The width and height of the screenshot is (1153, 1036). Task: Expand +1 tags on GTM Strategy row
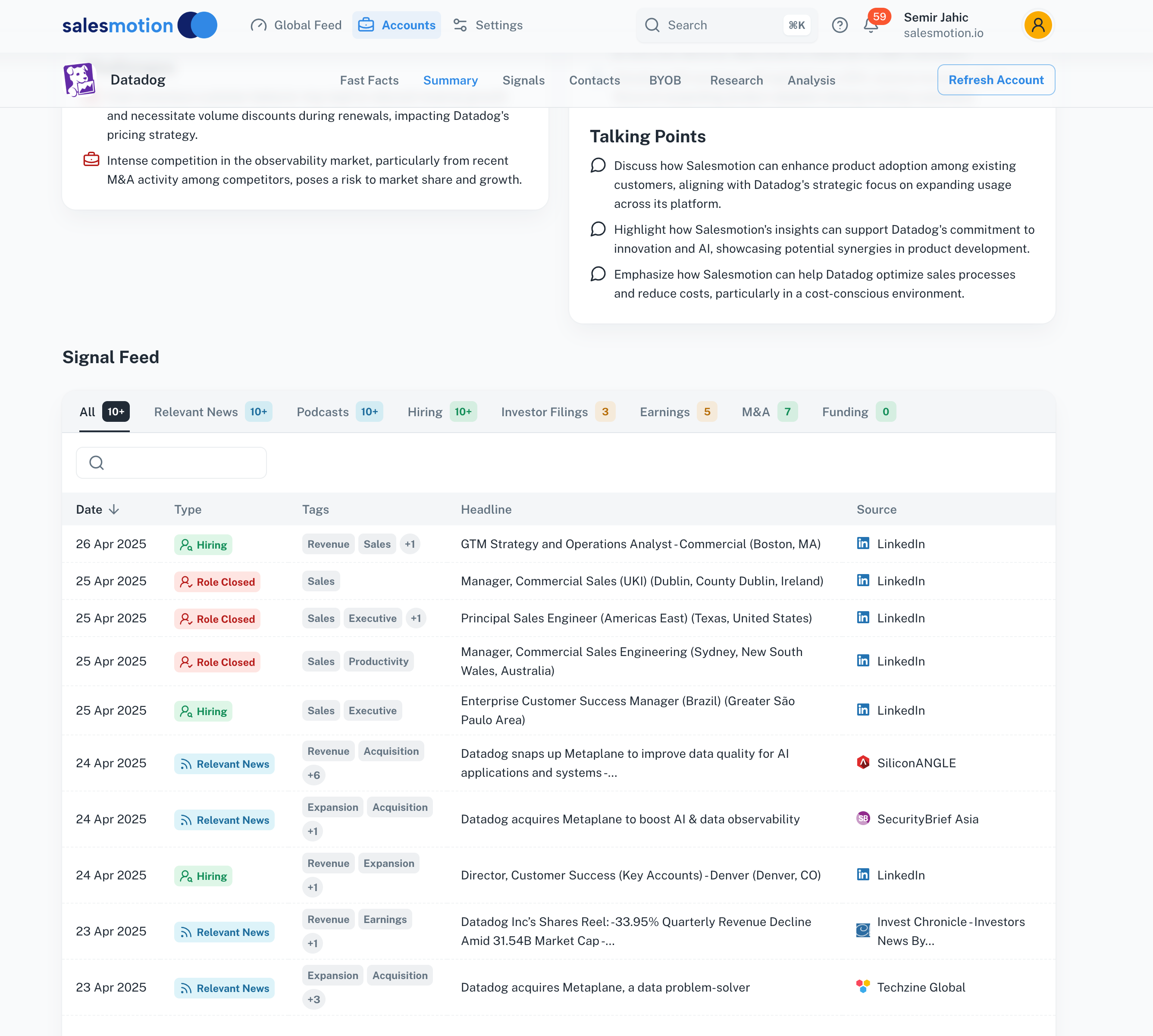(x=410, y=543)
